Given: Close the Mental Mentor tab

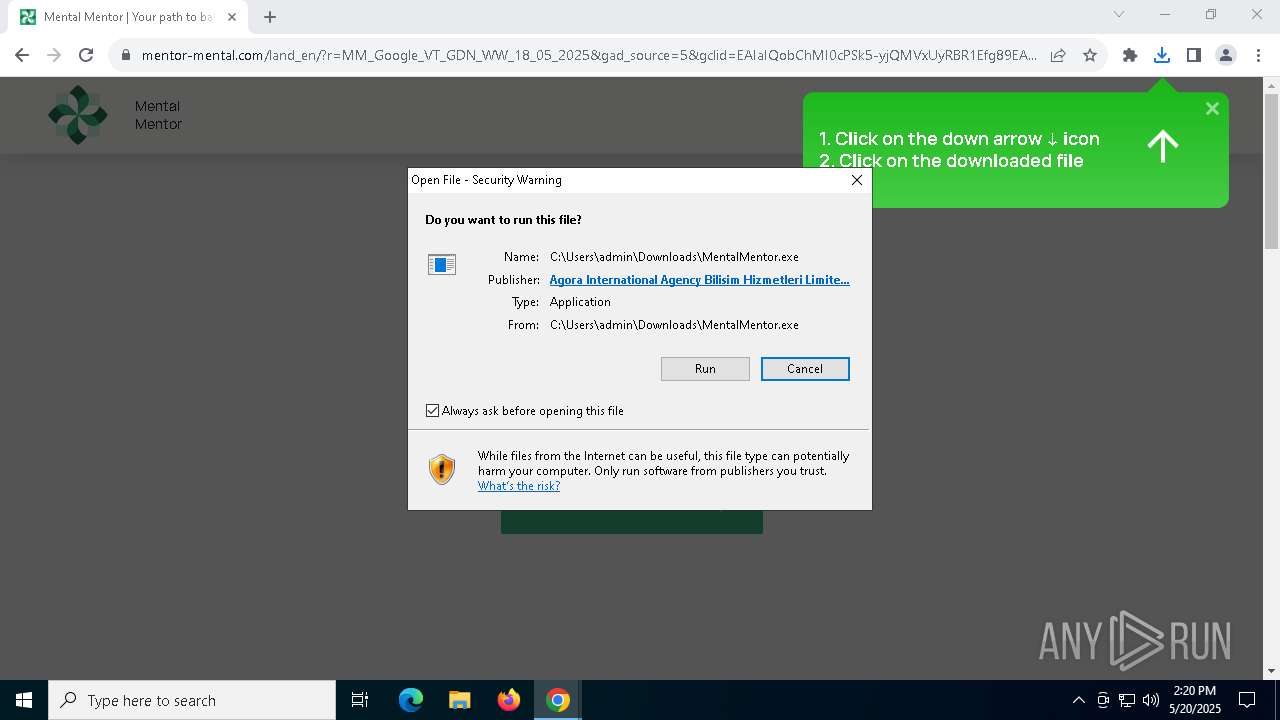Looking at the screenshot, I should [231, 17].
